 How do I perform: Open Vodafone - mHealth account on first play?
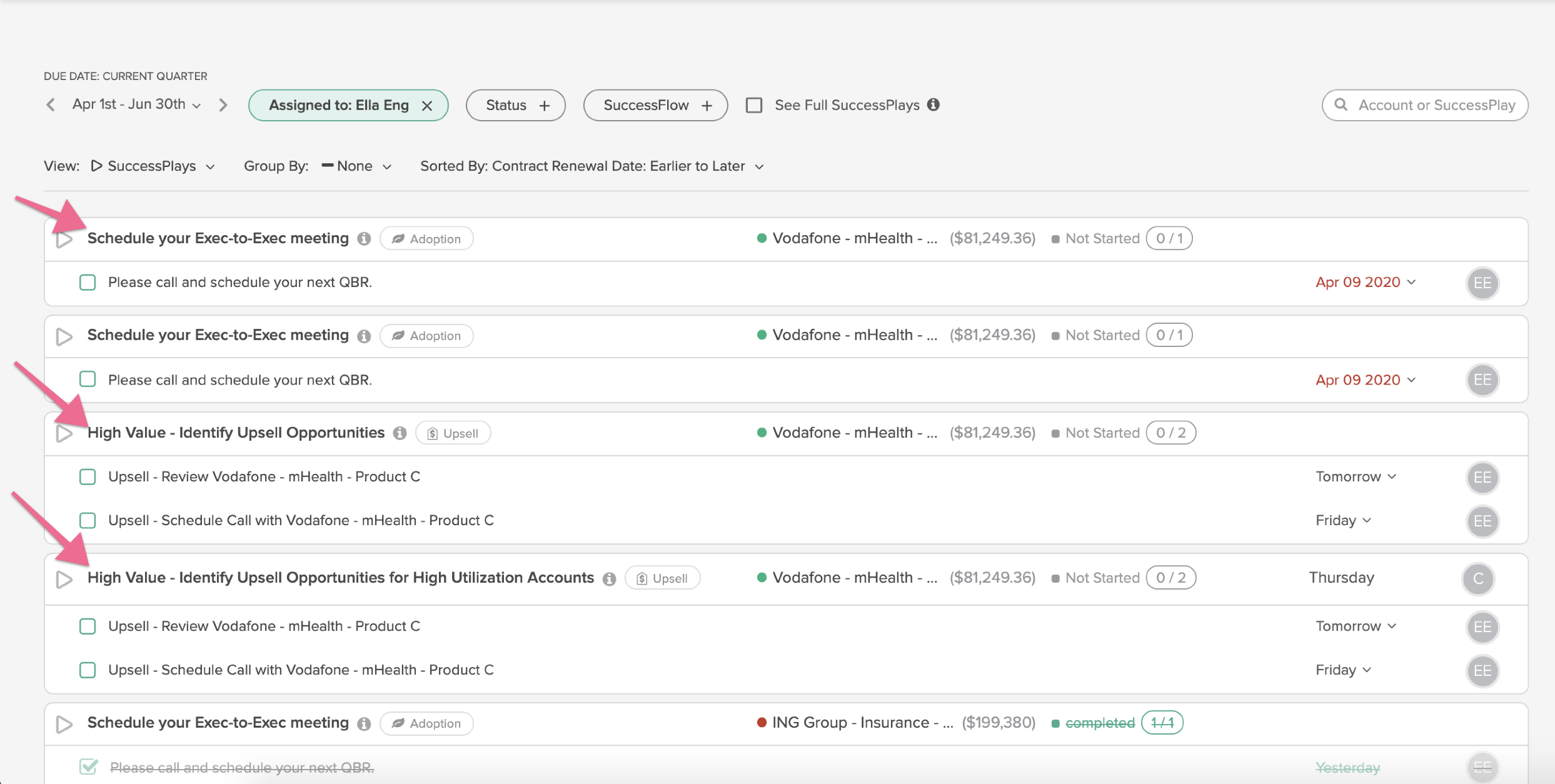(x=855, y=238)
